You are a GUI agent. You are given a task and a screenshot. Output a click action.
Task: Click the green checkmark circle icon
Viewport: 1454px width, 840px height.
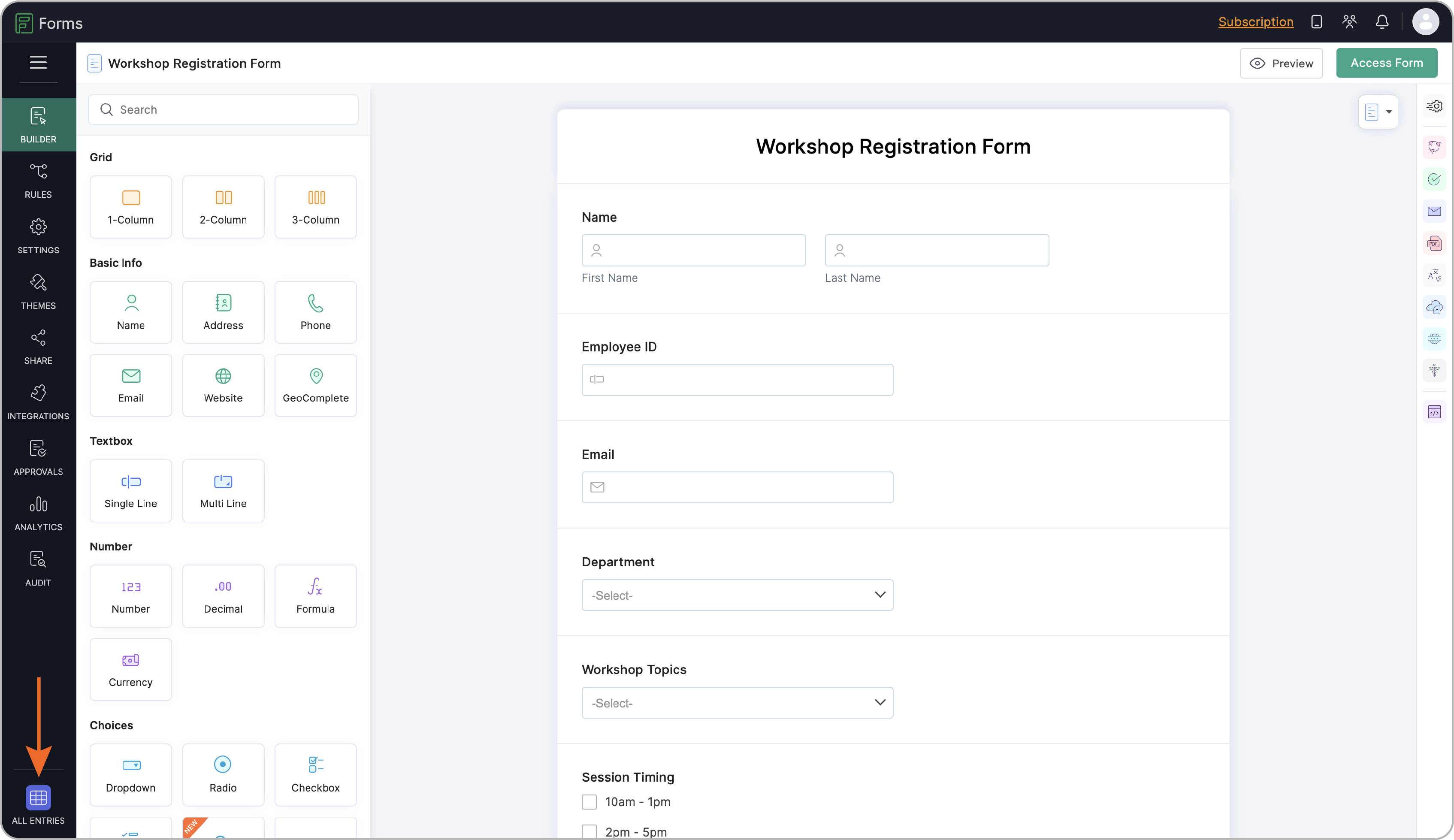click(x=1434, y=179)
